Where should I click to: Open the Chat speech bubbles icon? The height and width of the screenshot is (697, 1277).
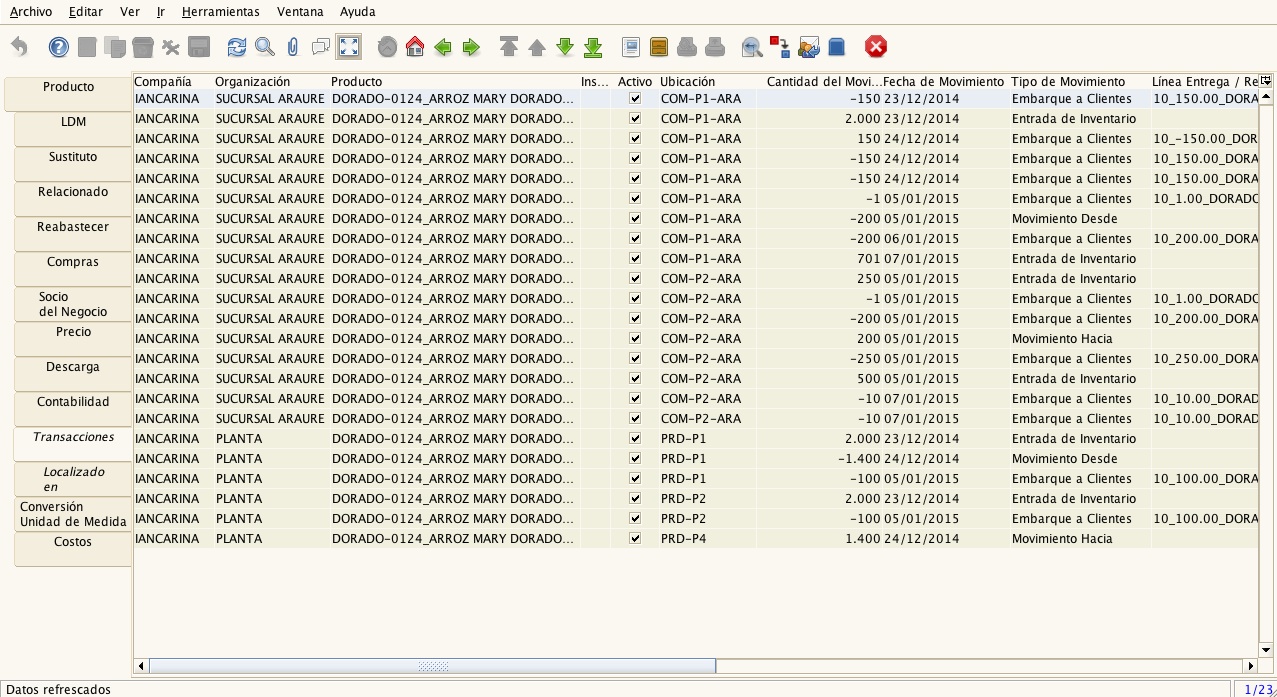321,47
